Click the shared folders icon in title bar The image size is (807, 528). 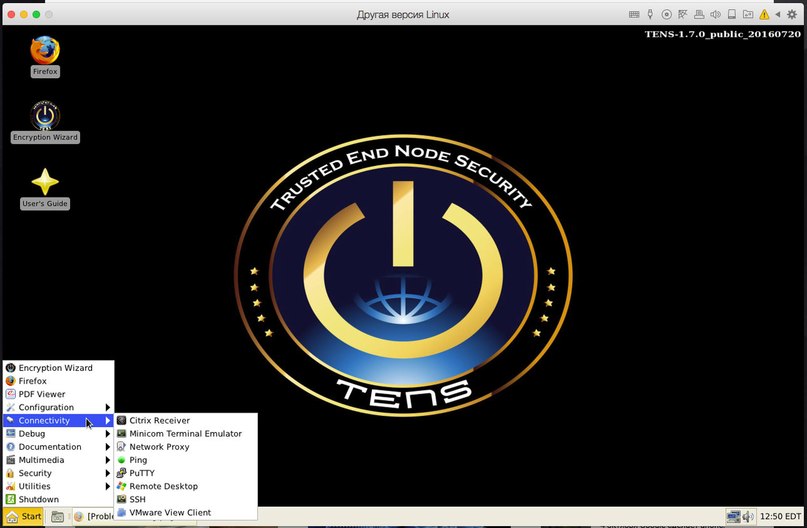click(x=748, y=14)
